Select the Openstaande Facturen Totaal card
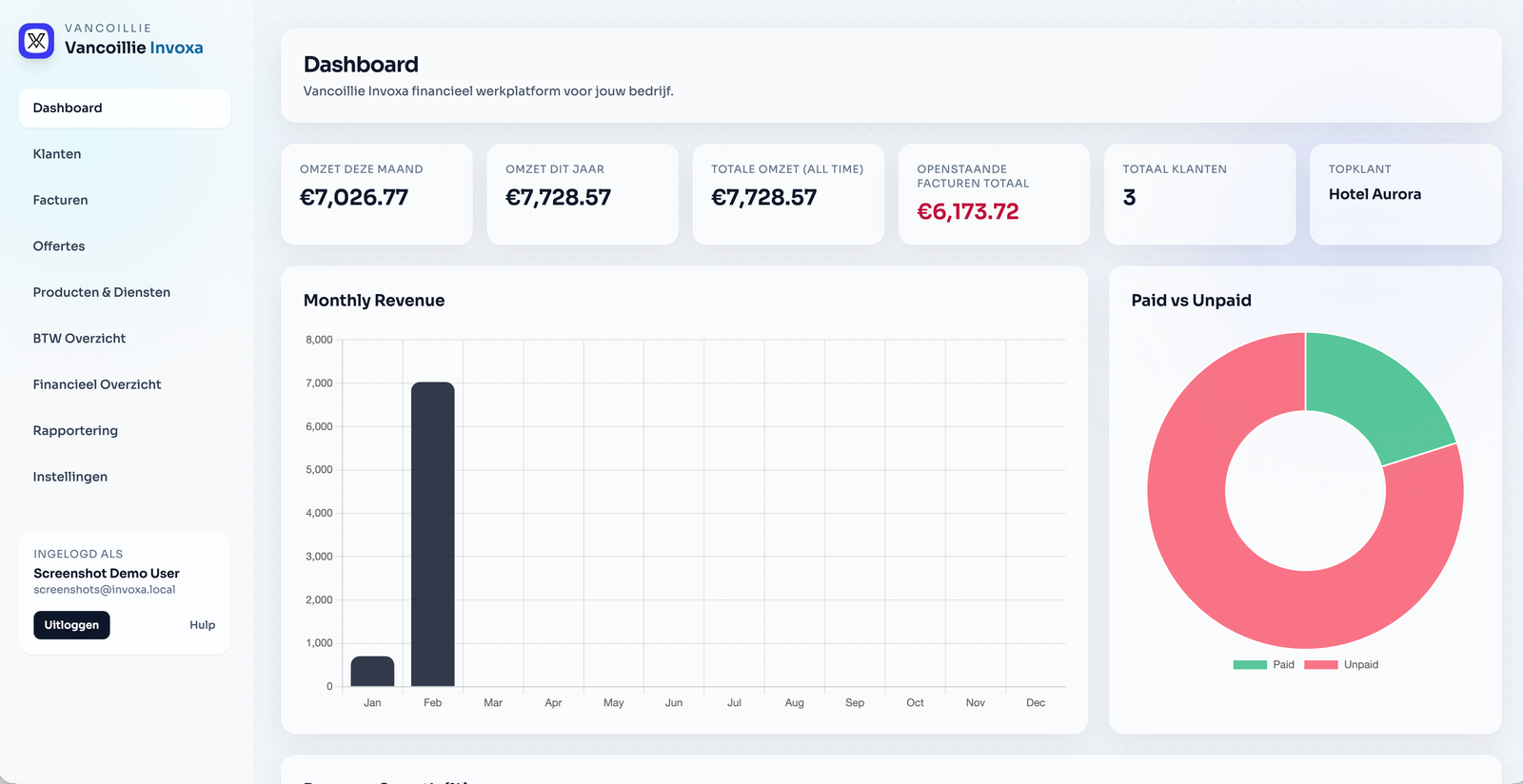 994,195
